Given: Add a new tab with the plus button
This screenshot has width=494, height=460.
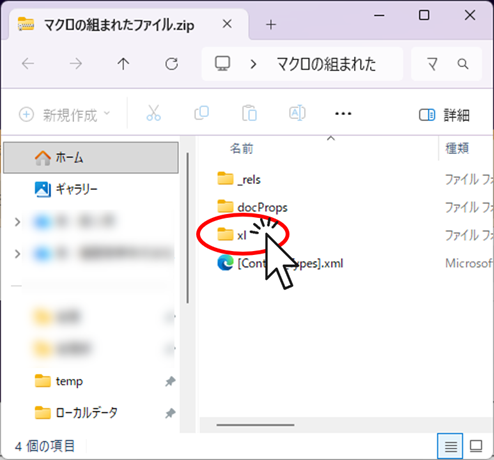Looking at the screenshot, I should [271, 24].
